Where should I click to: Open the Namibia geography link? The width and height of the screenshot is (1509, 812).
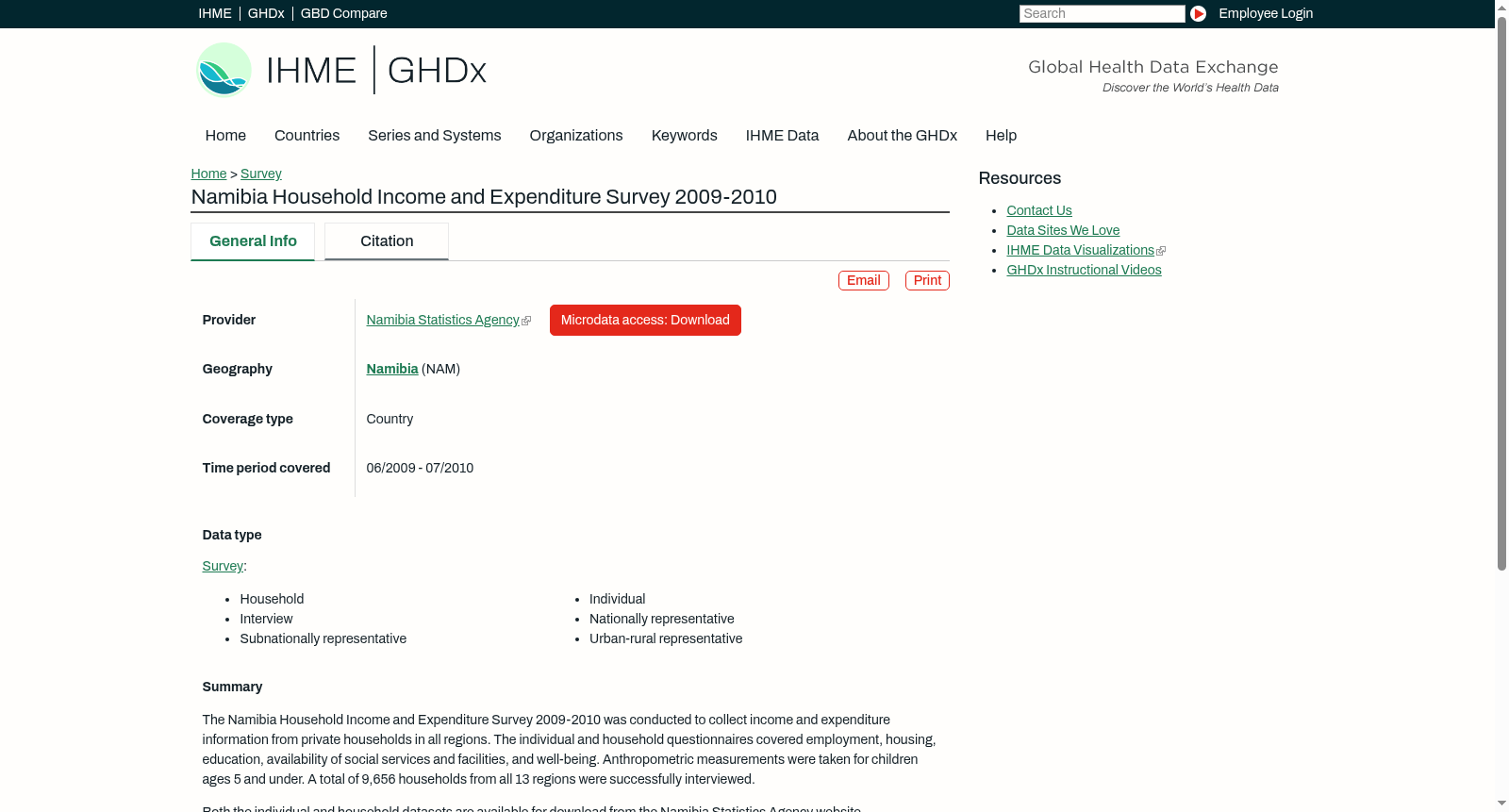pos(392,369)
